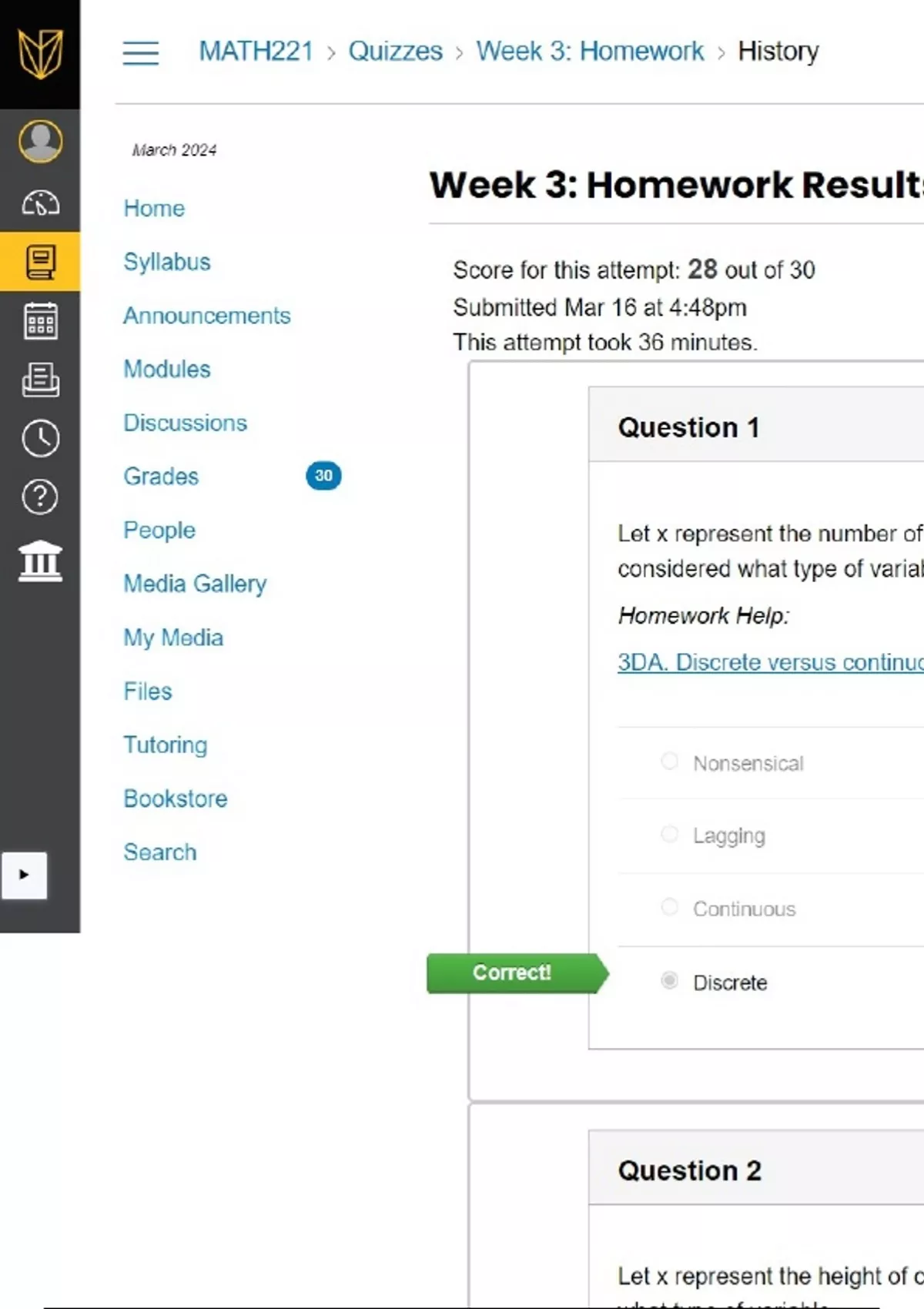Click the Week 3: Homework breadcrumb link

click(590, 52)
